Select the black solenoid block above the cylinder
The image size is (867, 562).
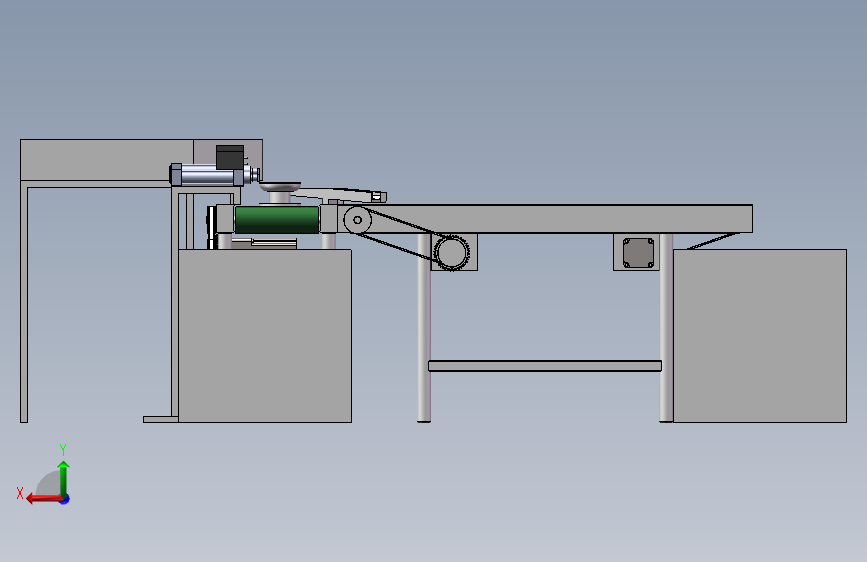pyautogui.click(x=230, y=157)
